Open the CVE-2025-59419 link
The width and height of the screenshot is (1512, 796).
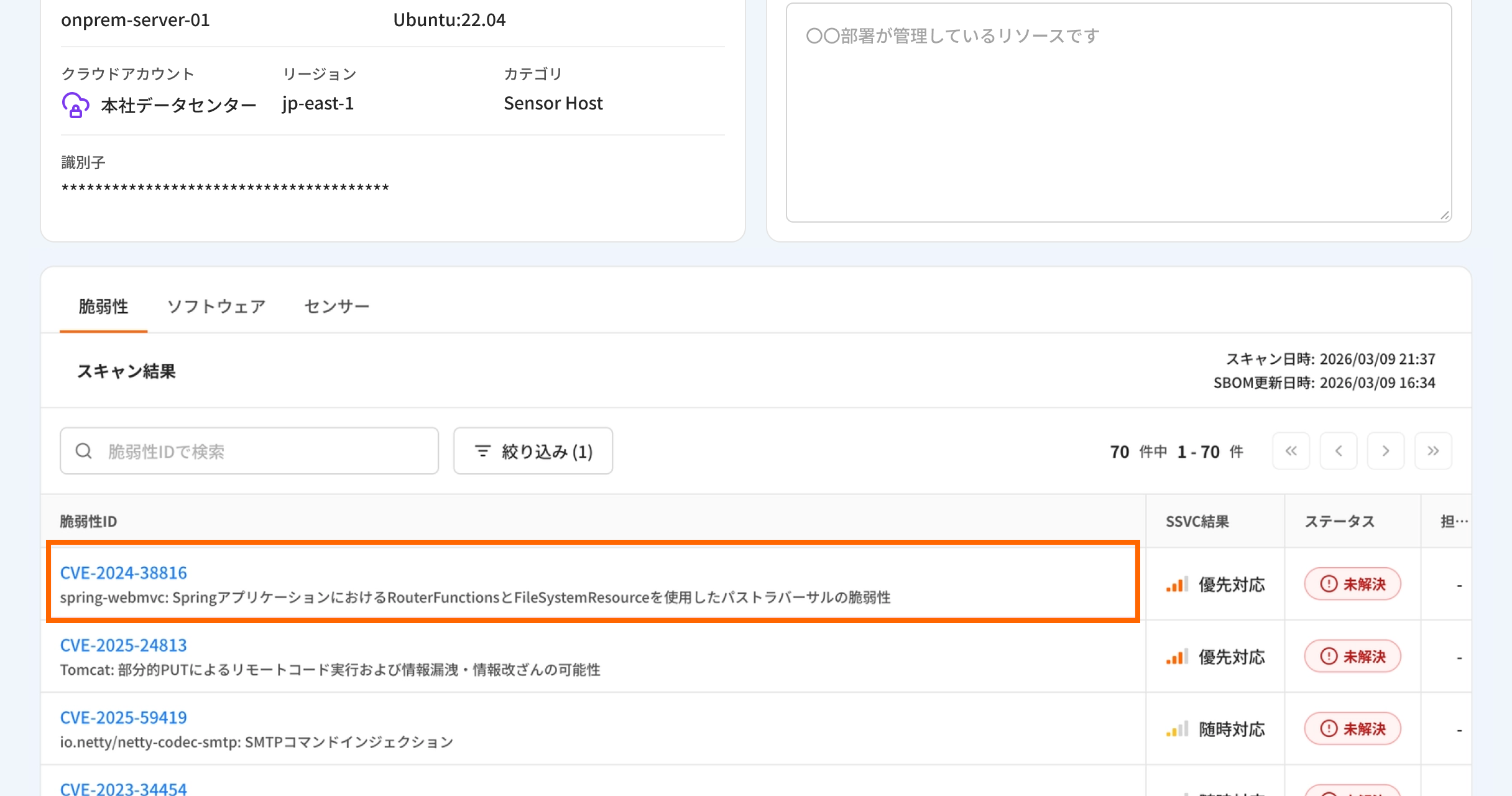123,717
